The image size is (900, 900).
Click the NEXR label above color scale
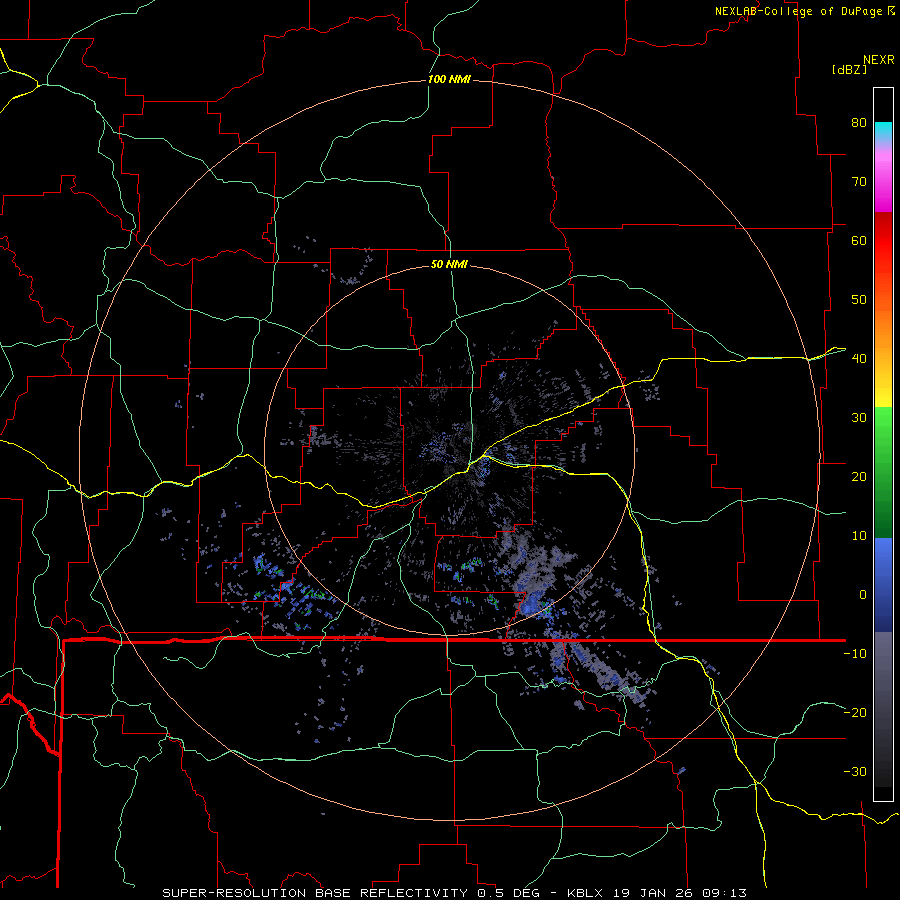(x=879, y=60)
